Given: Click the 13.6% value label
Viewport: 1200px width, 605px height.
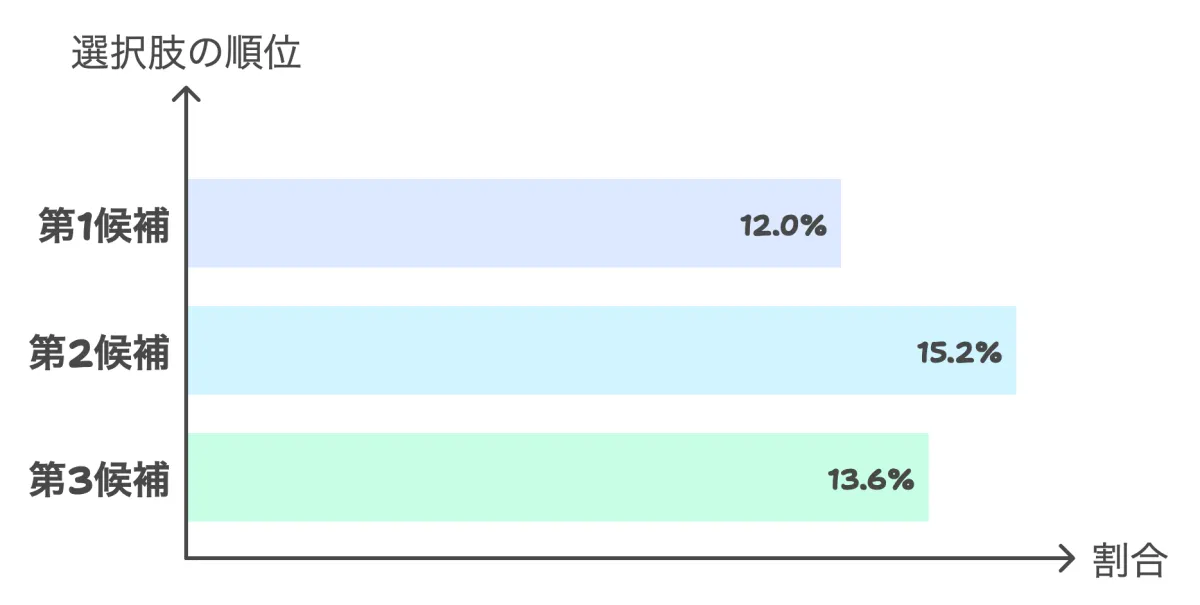Looking at the screenshot, I should [x=871, y=480].
